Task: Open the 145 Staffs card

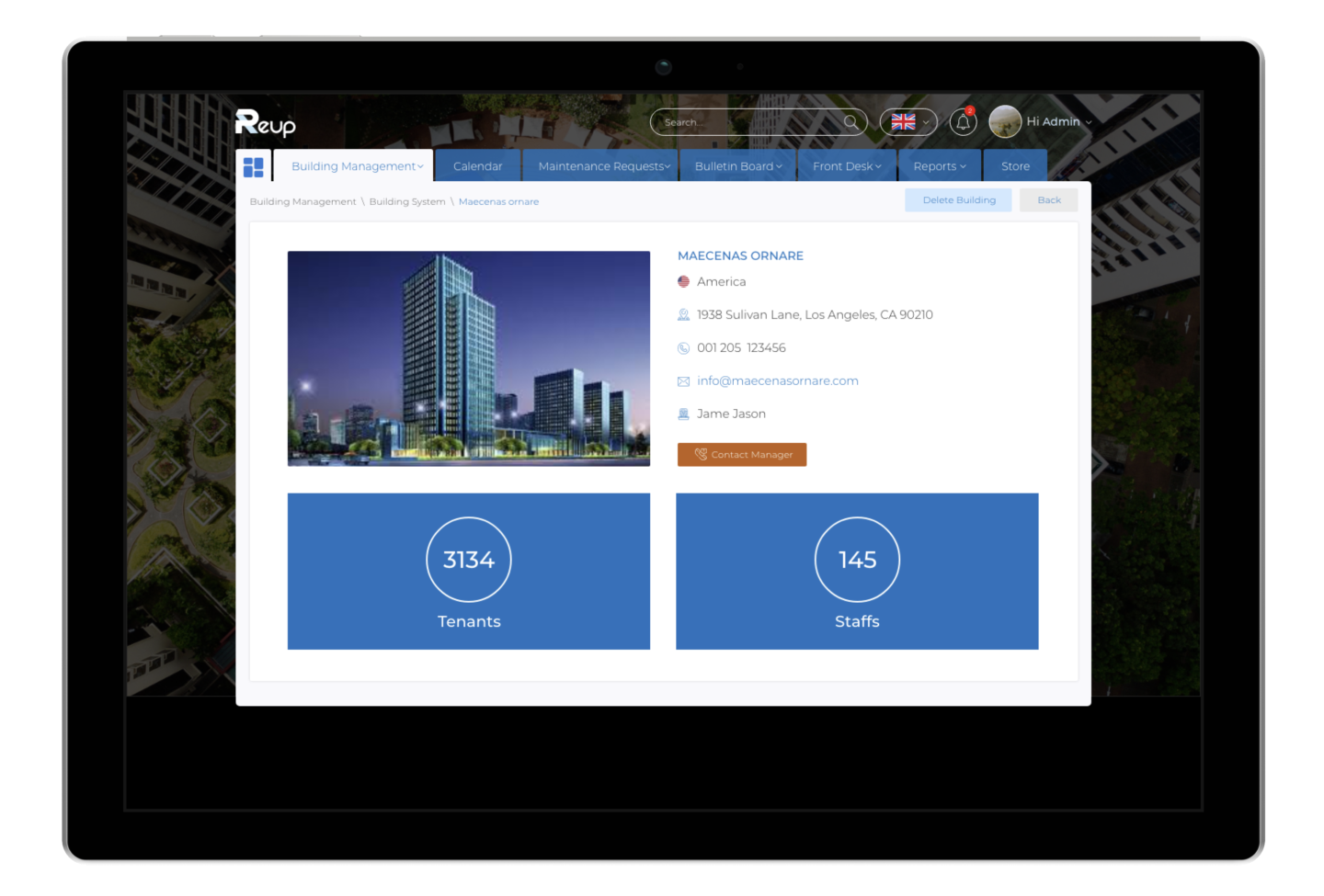Action: 857,572
